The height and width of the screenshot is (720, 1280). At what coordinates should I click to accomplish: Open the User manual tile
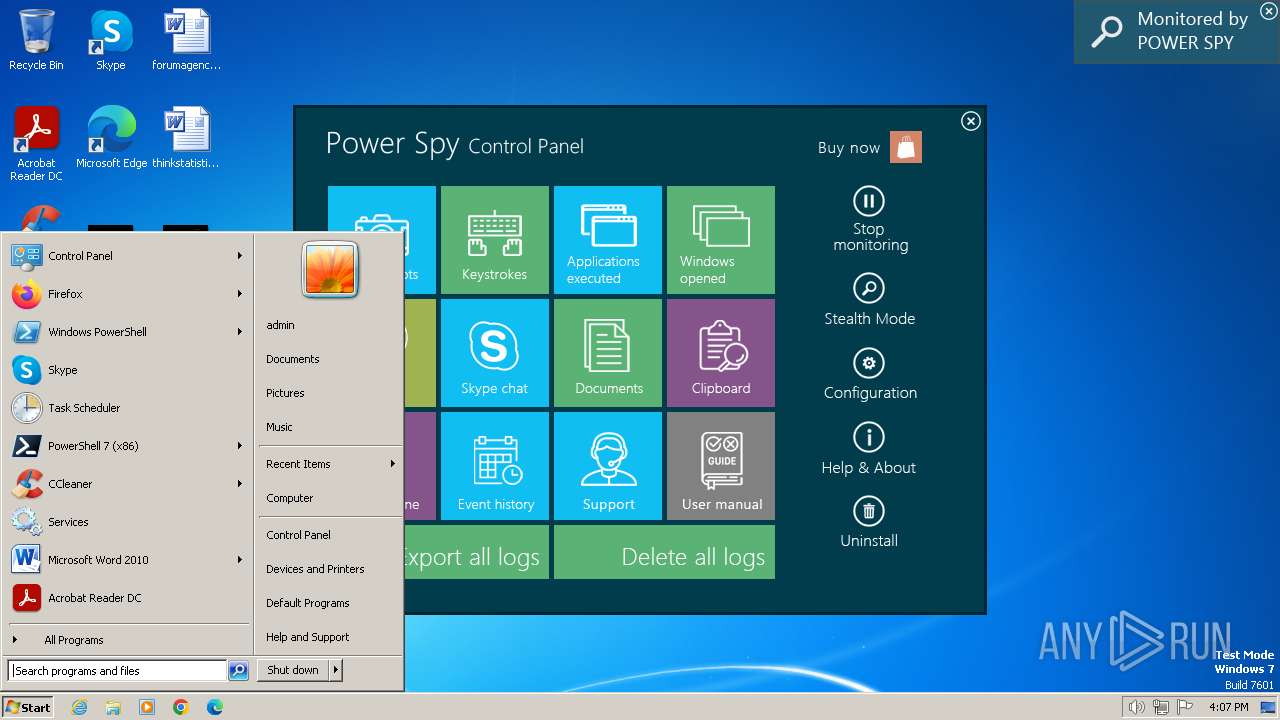[721, 466]
